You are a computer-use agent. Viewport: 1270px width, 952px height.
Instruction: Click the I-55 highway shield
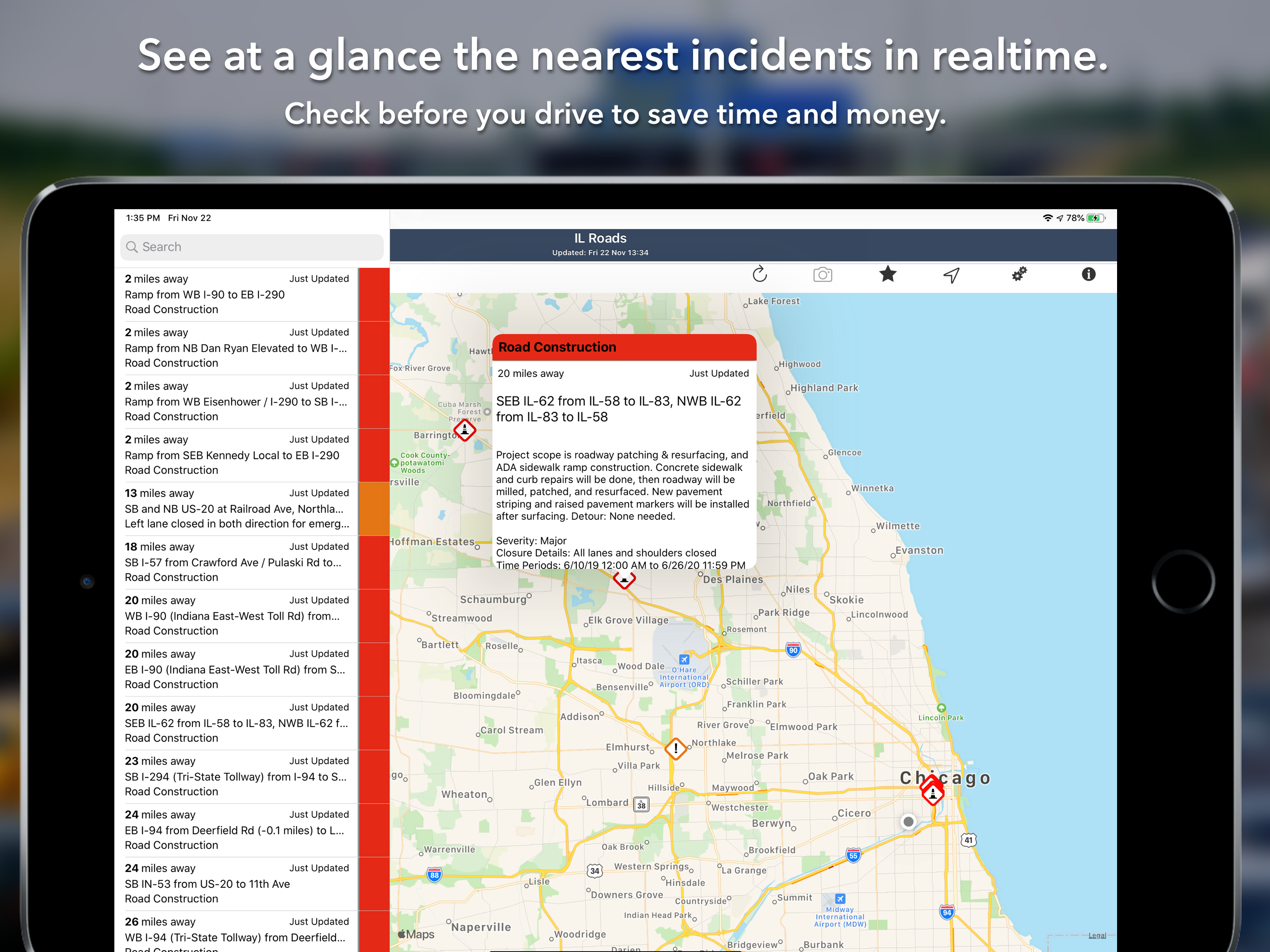click(853, 855)
